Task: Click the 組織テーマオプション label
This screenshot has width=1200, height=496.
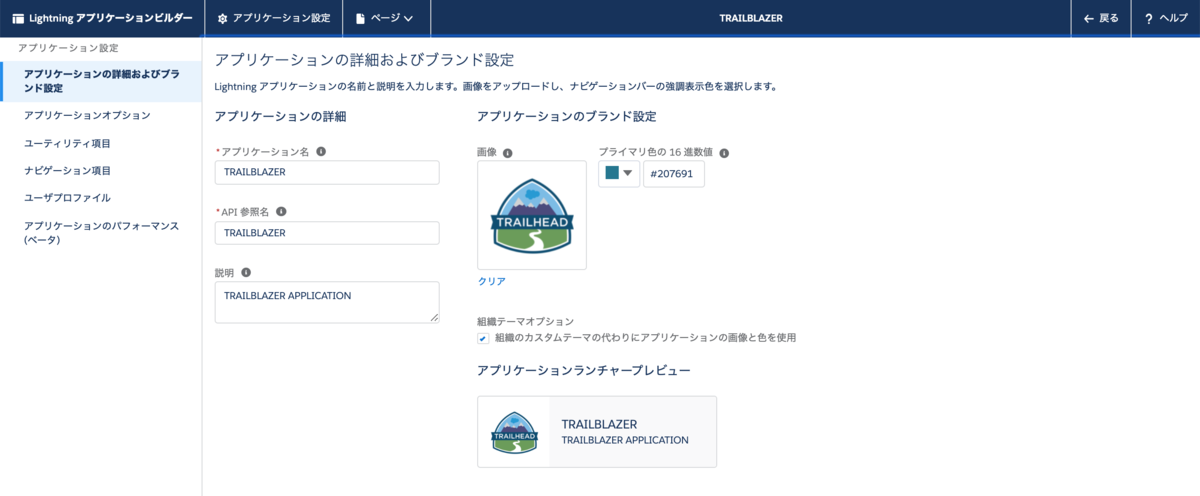Action: (x=526, y=321)
